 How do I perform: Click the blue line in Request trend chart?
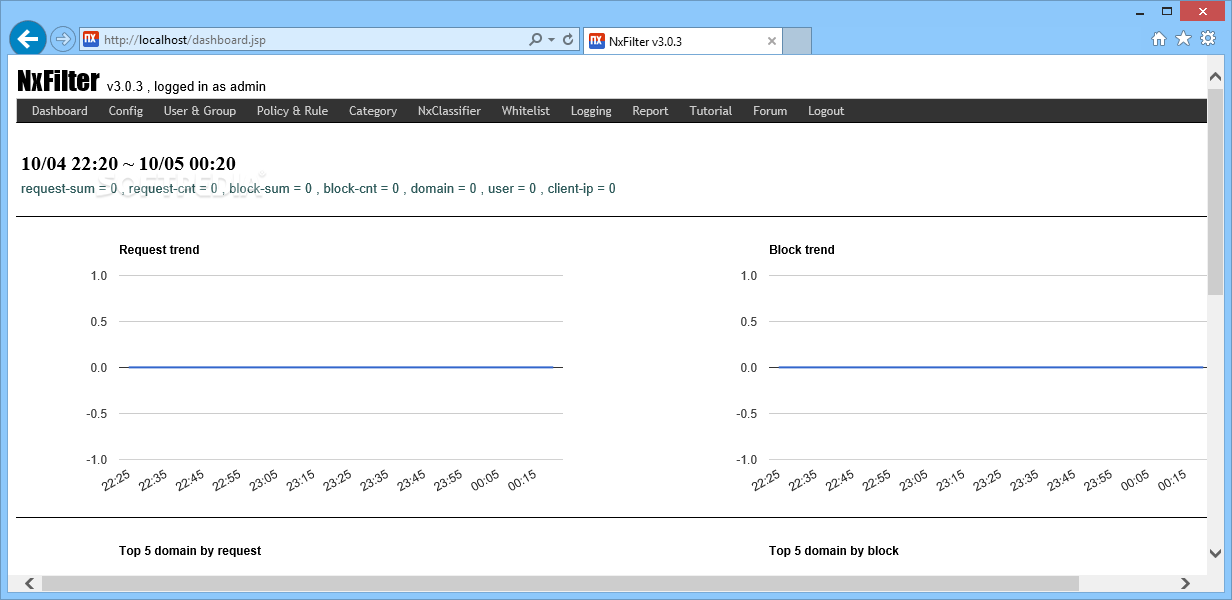(341, 367)
